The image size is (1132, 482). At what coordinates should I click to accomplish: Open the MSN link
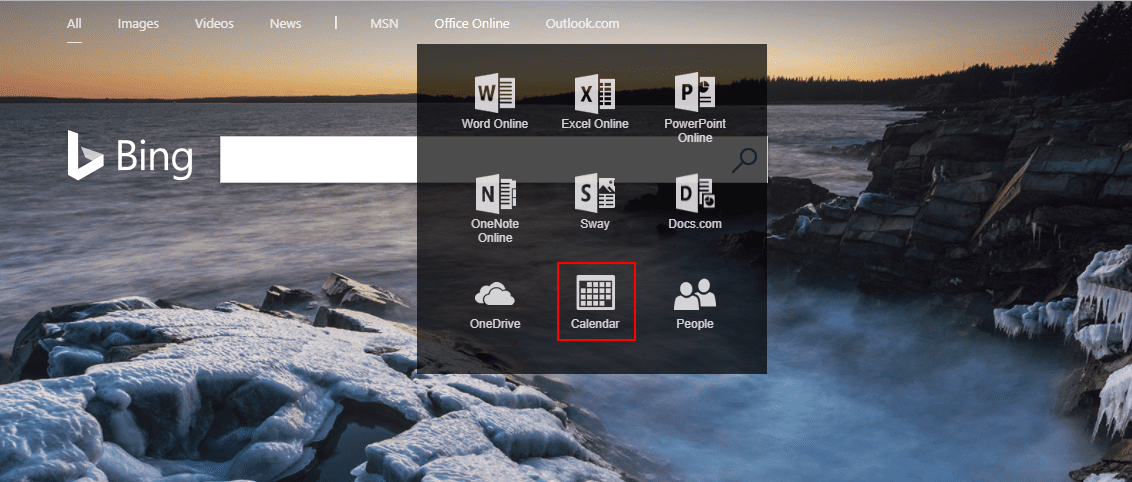[x=384, y=24]
